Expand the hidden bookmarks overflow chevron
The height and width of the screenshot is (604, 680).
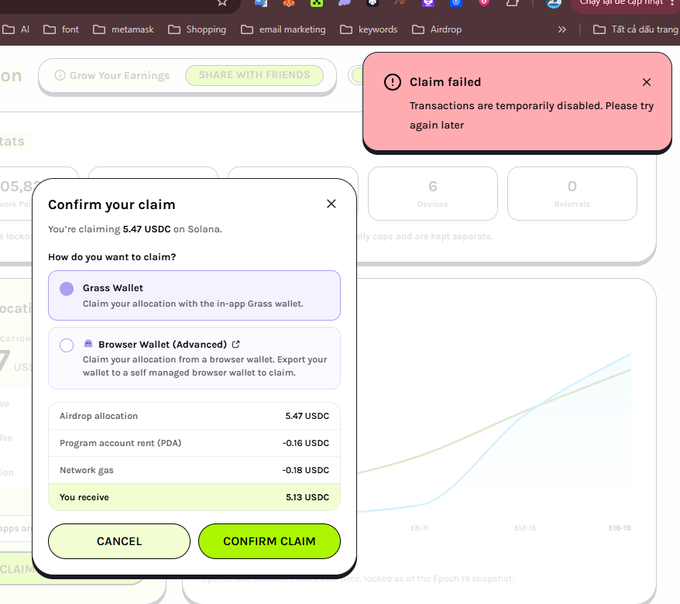tap(562, 29)
